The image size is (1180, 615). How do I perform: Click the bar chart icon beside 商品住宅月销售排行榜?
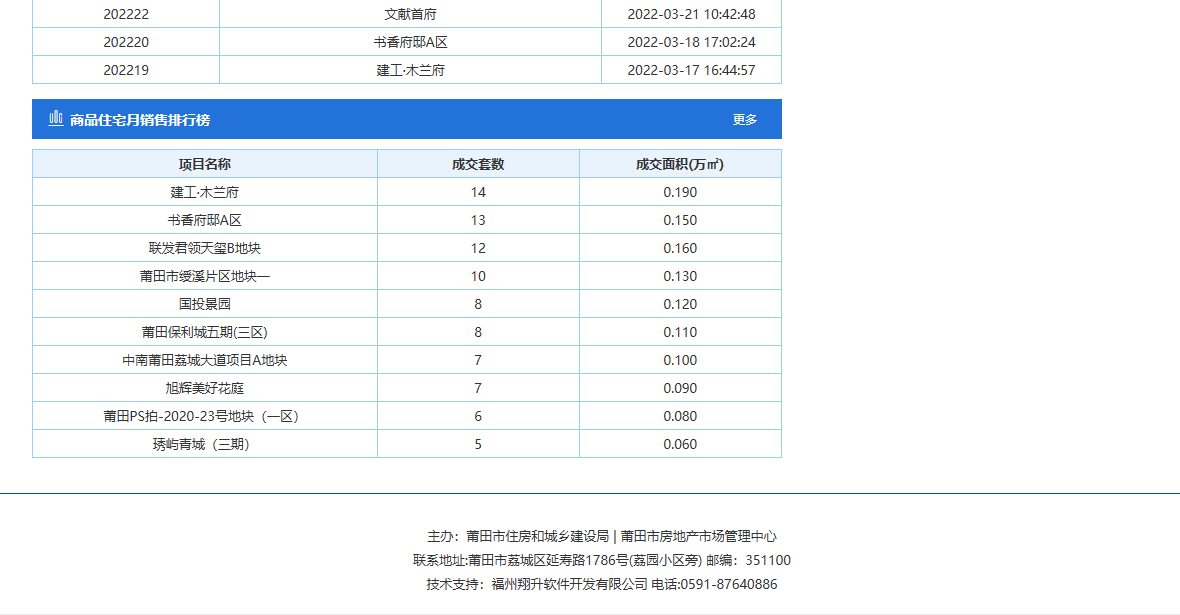(x=56, y=118)
